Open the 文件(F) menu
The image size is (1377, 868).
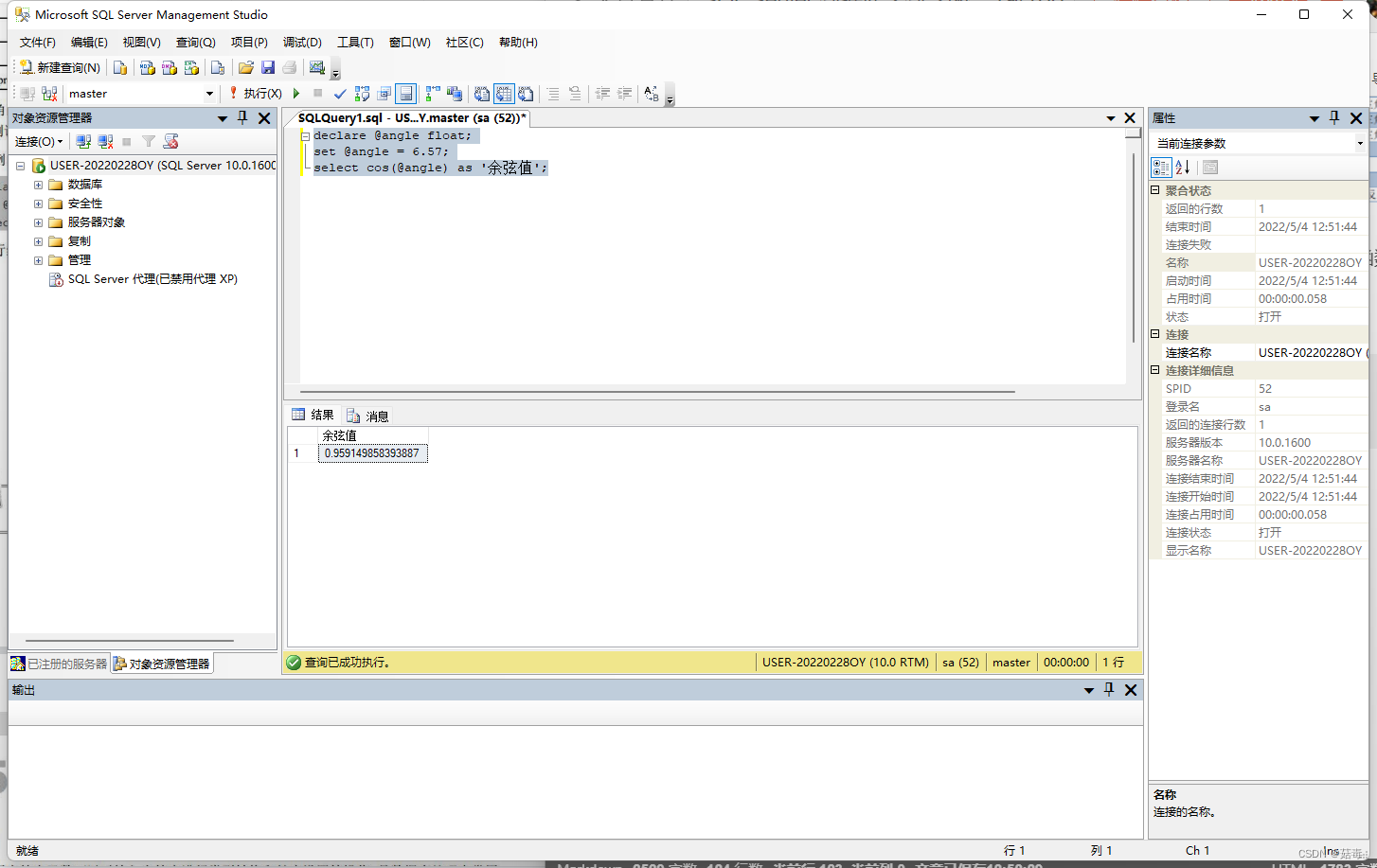pos(37,43)
